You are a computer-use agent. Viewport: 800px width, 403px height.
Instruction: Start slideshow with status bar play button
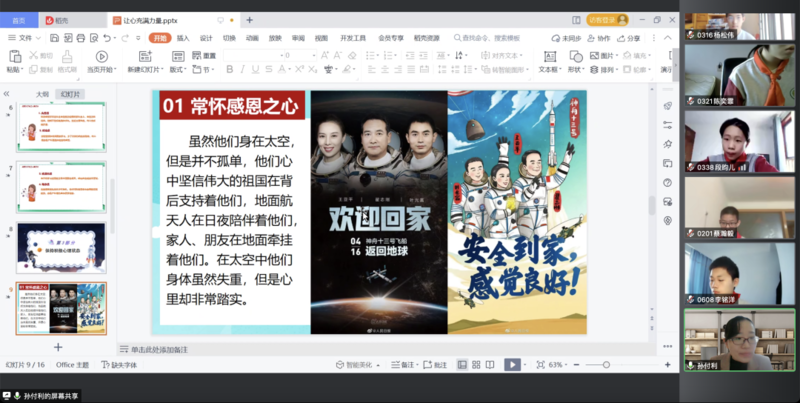coord(512,365)
